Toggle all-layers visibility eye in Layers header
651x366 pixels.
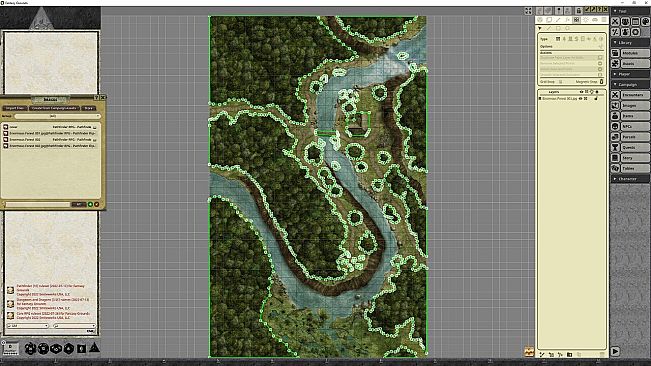581,92
